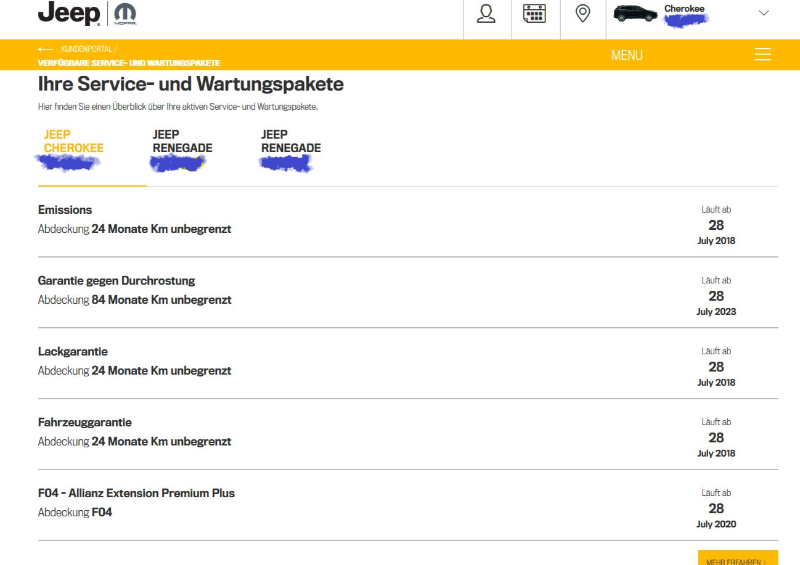Viewport: 800px width, 565px height.
Task: Follow the Kundenportal breadcrumb link
Action: click(x=88, y=49)
